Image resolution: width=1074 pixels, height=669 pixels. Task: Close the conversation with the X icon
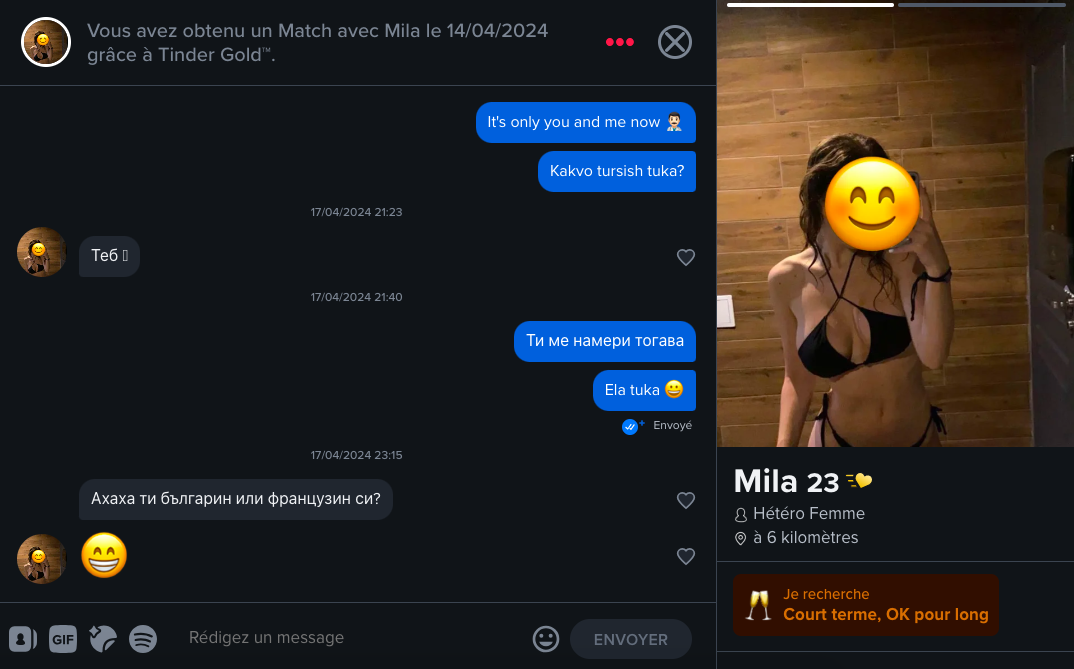tap(675, 42)
